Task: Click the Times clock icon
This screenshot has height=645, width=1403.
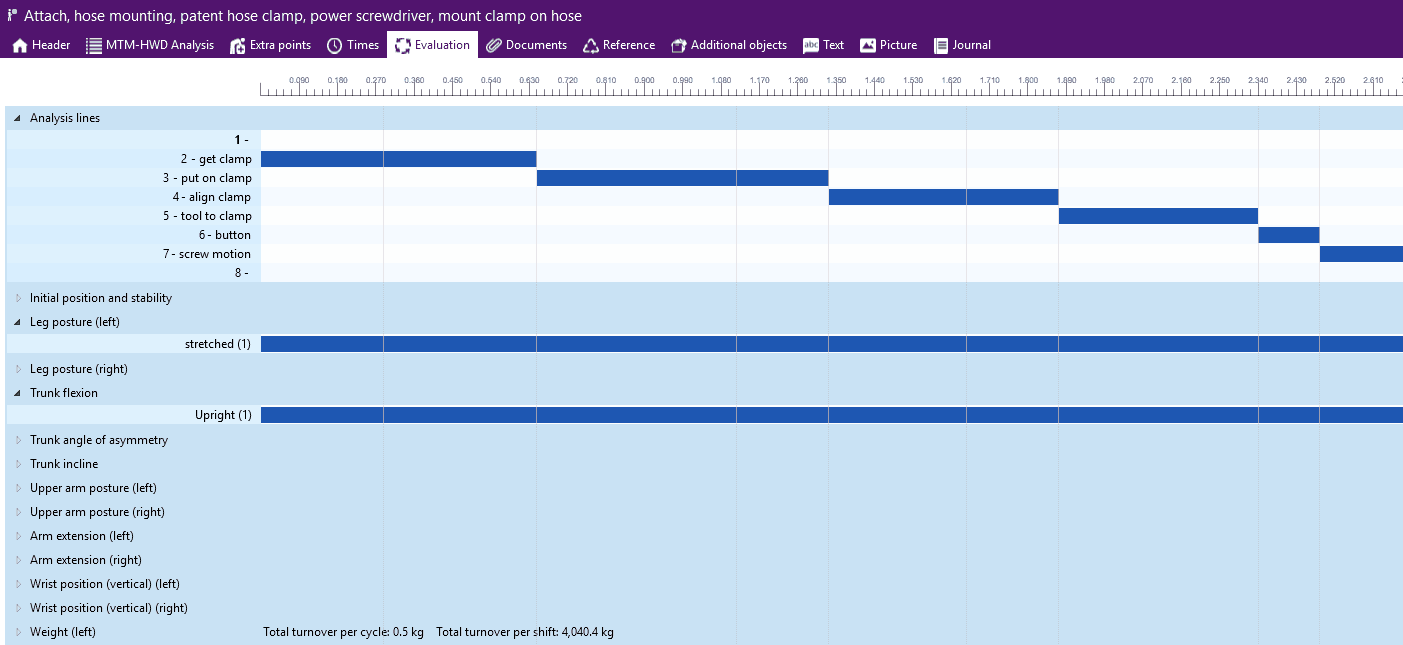Action: click(x=335, y=45)
